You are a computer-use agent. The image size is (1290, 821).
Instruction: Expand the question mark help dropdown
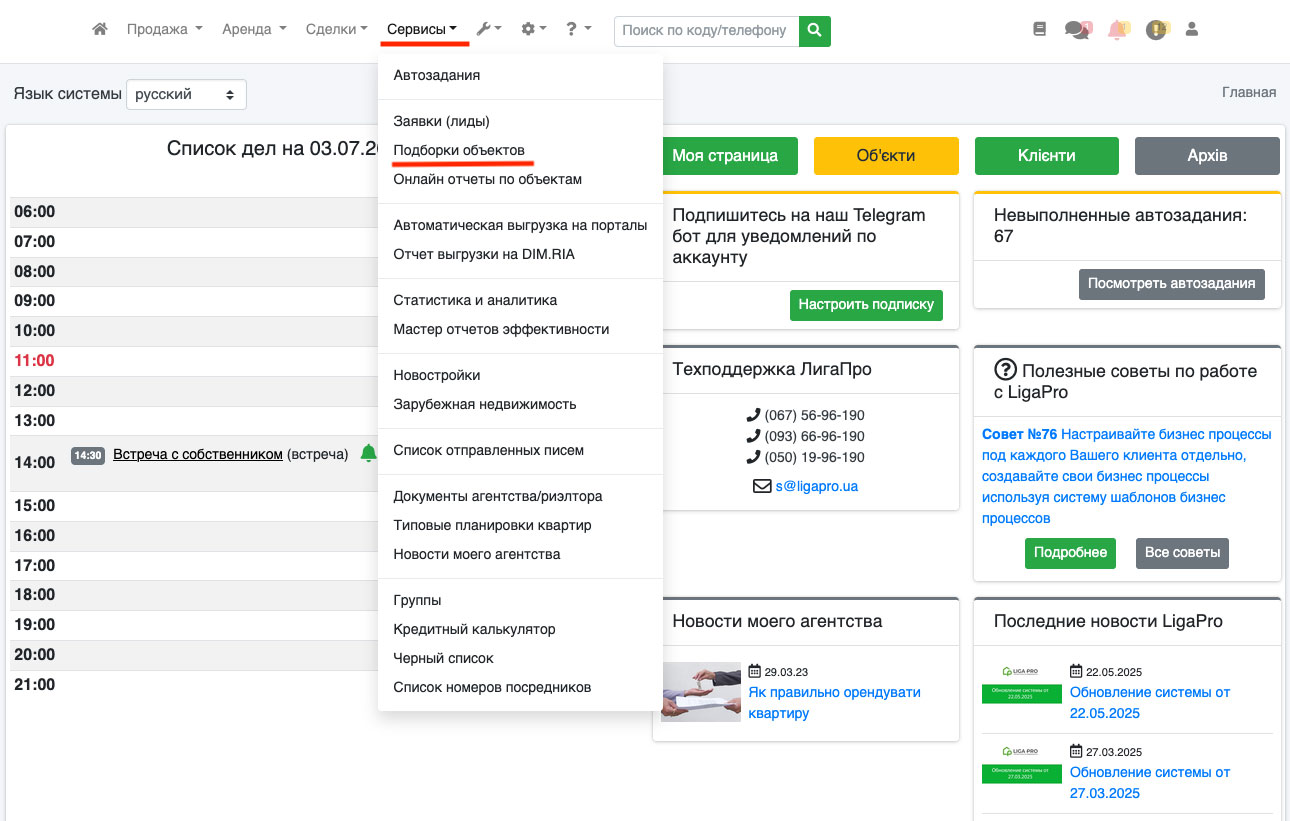click(x=578, y=30)
